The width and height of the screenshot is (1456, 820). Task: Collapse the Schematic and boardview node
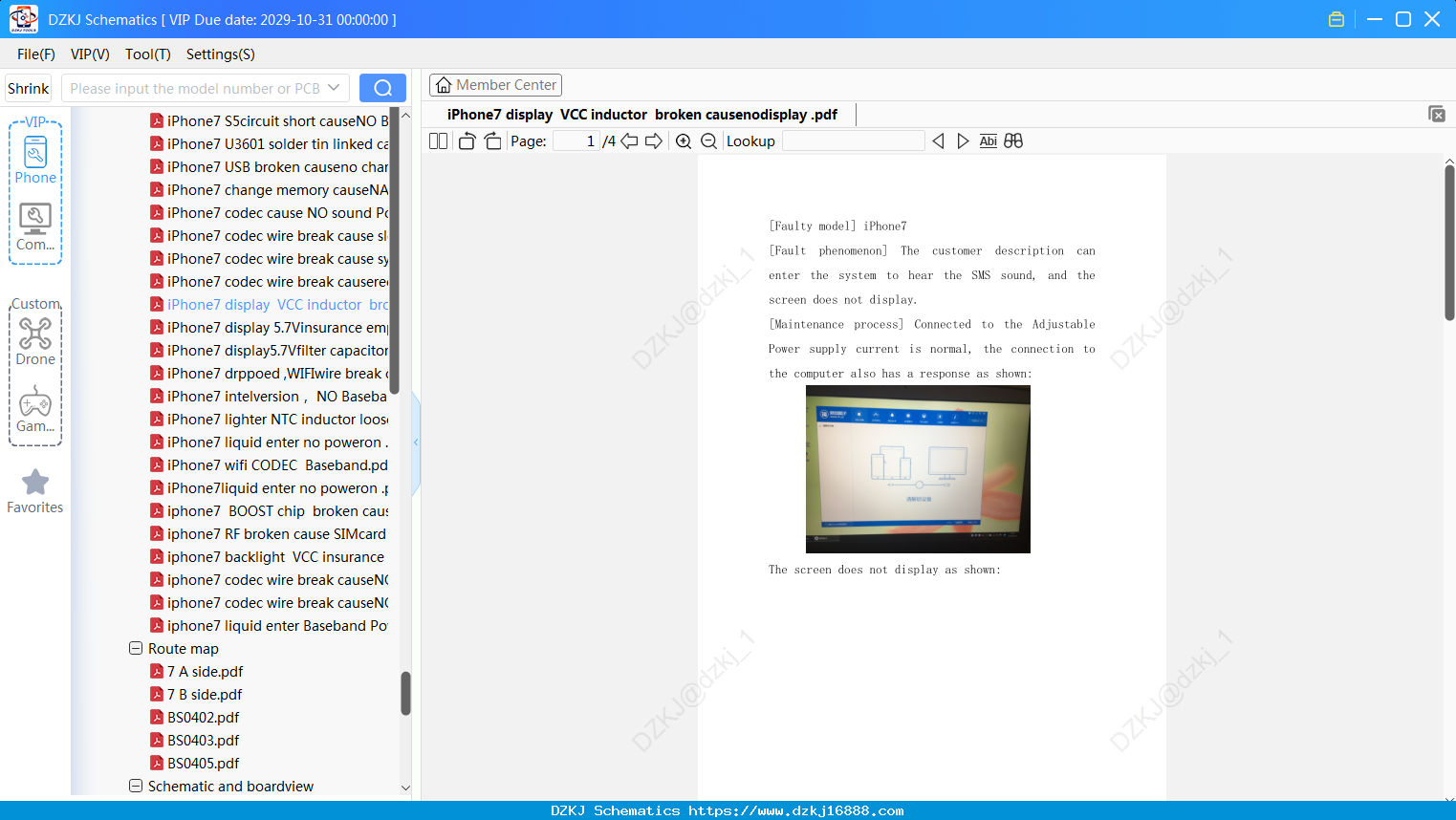(x=136, y=786)
